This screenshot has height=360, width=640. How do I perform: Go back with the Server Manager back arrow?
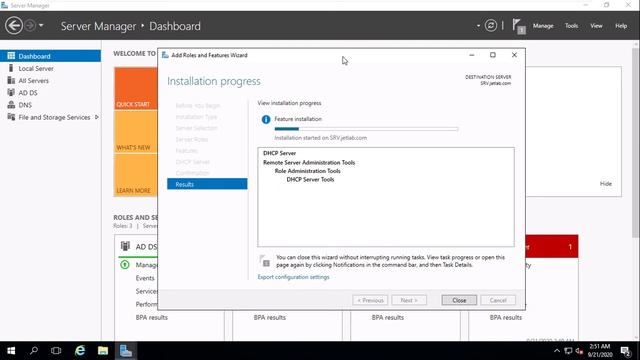(x=14, y=26)
